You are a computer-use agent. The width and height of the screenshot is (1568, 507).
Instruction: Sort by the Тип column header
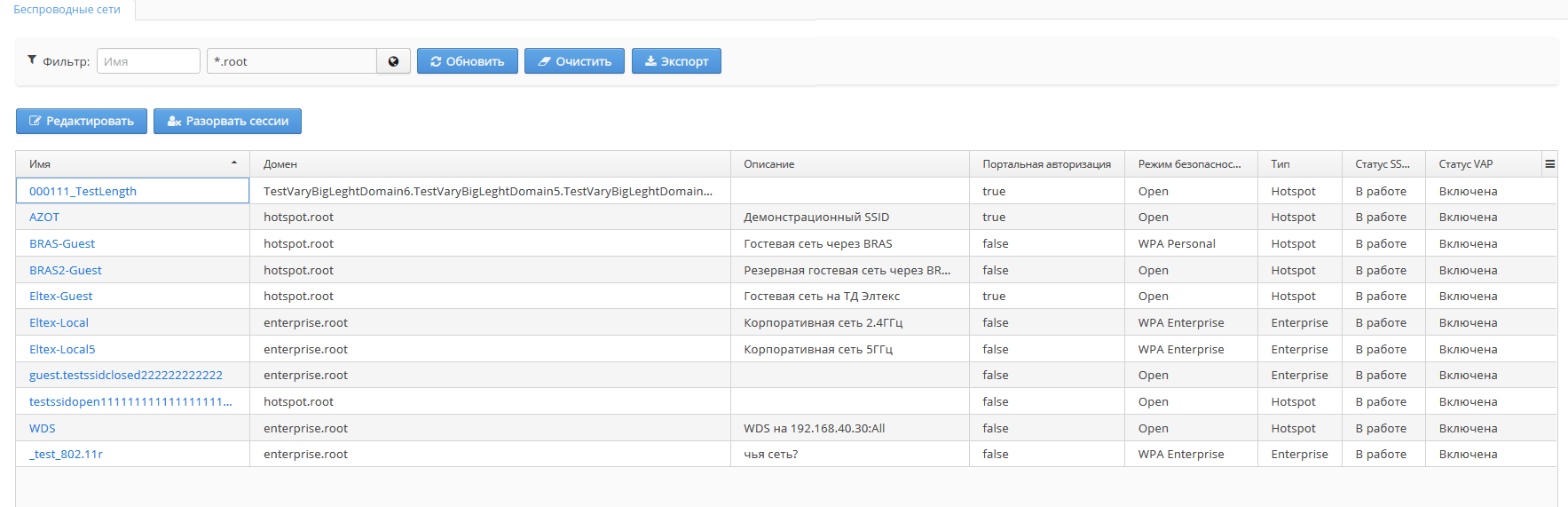tap(1280, 164)
